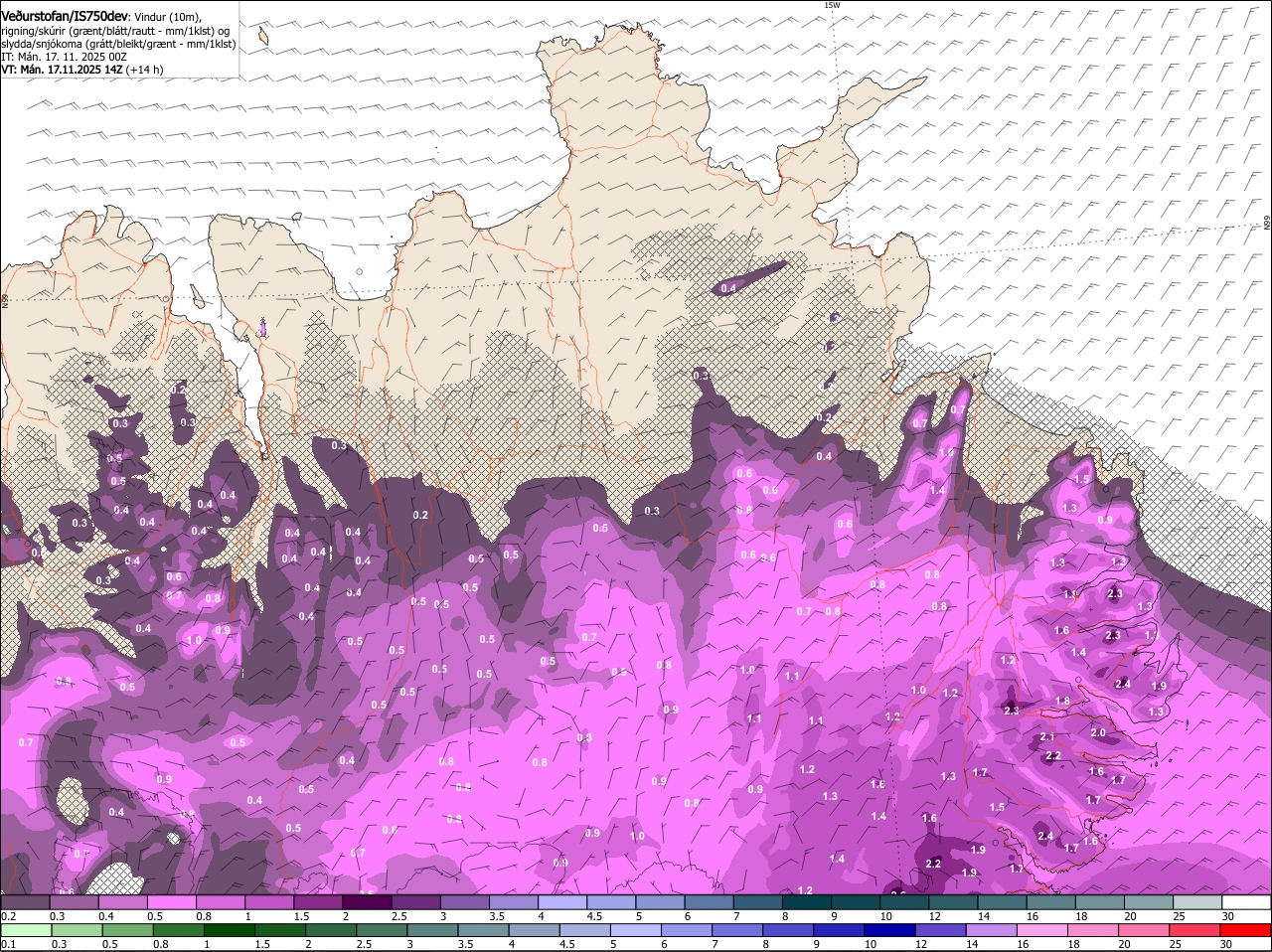This screenshot has height=952, width=1272.
Task: Click the "12" label under the upper teal legend section
Action: click(x=934, y=916)
